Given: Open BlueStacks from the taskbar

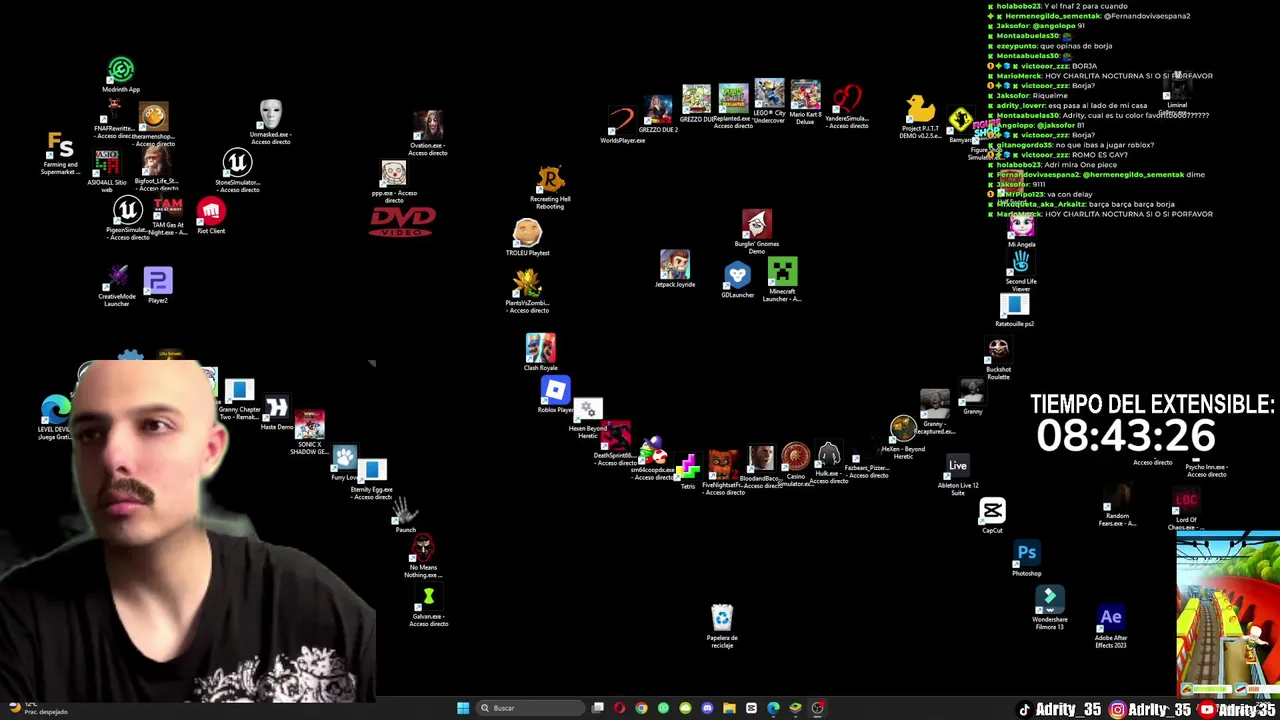Looking at the screenshot, I should 795,708.
